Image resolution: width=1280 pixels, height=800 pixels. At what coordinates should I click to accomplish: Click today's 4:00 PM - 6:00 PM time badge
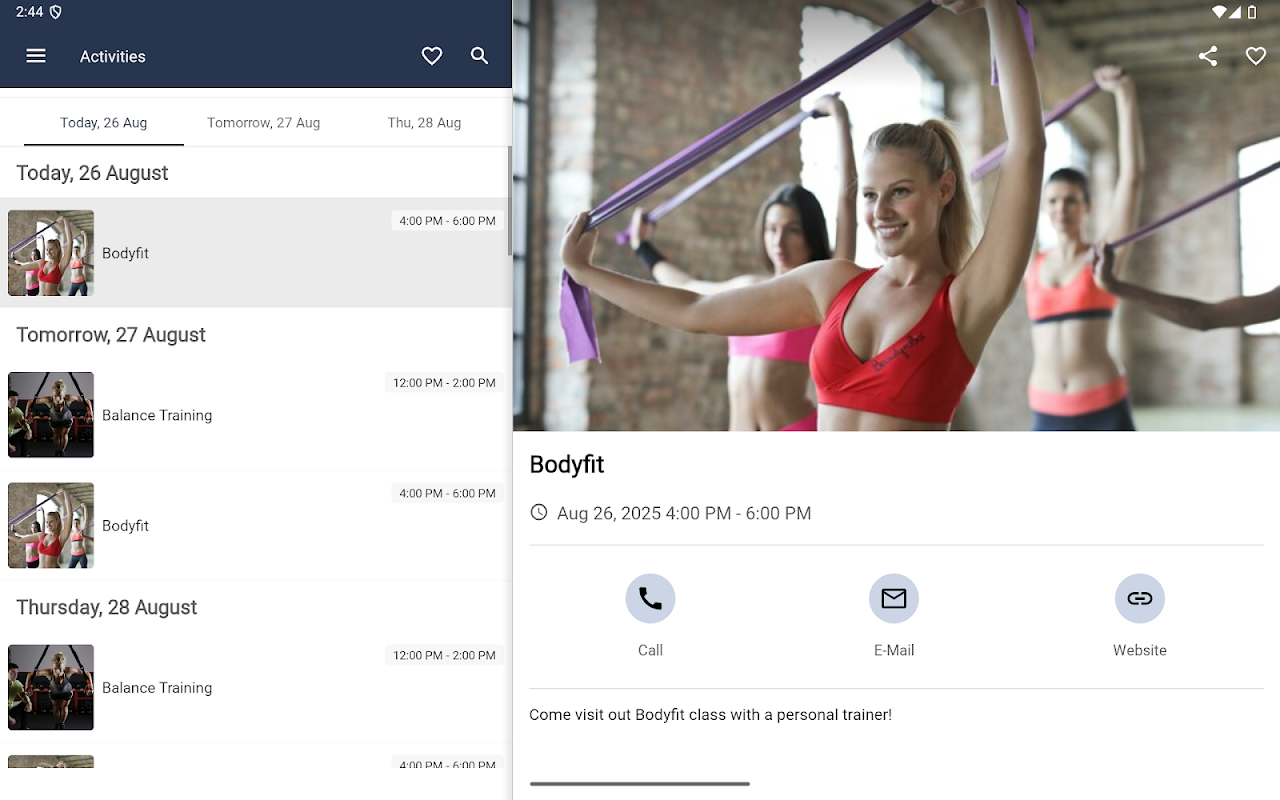pos(447,221)
